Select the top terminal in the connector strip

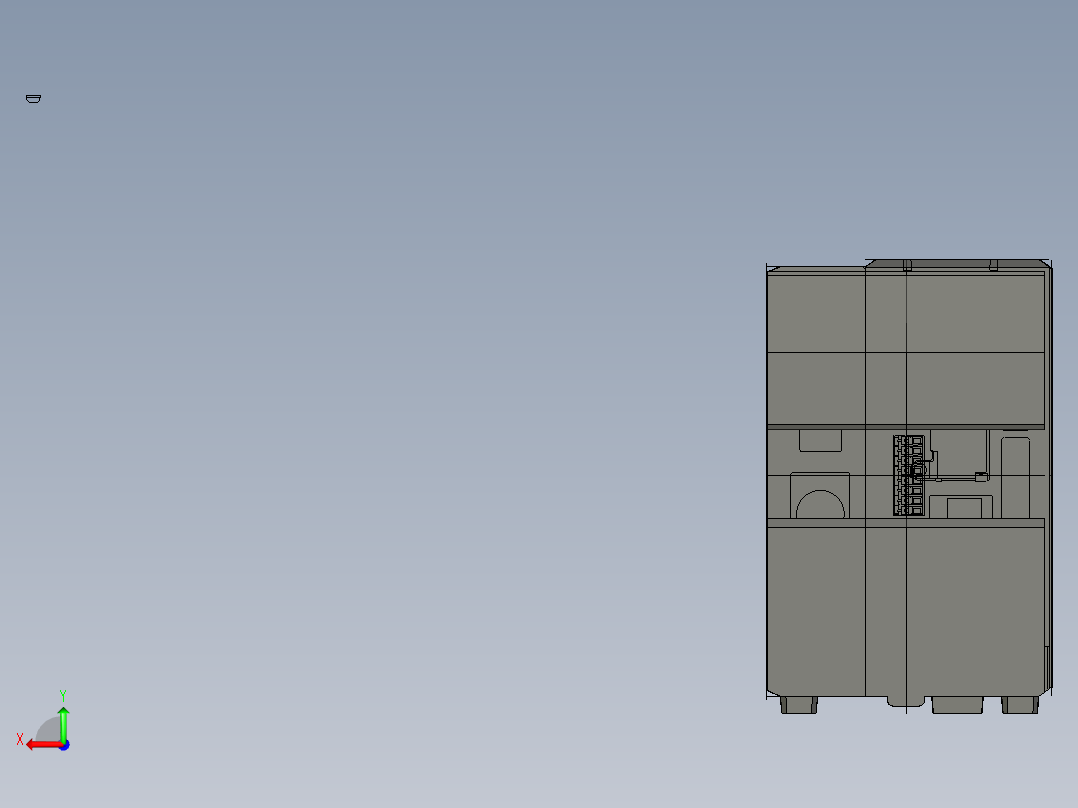(x=907, y=440)
